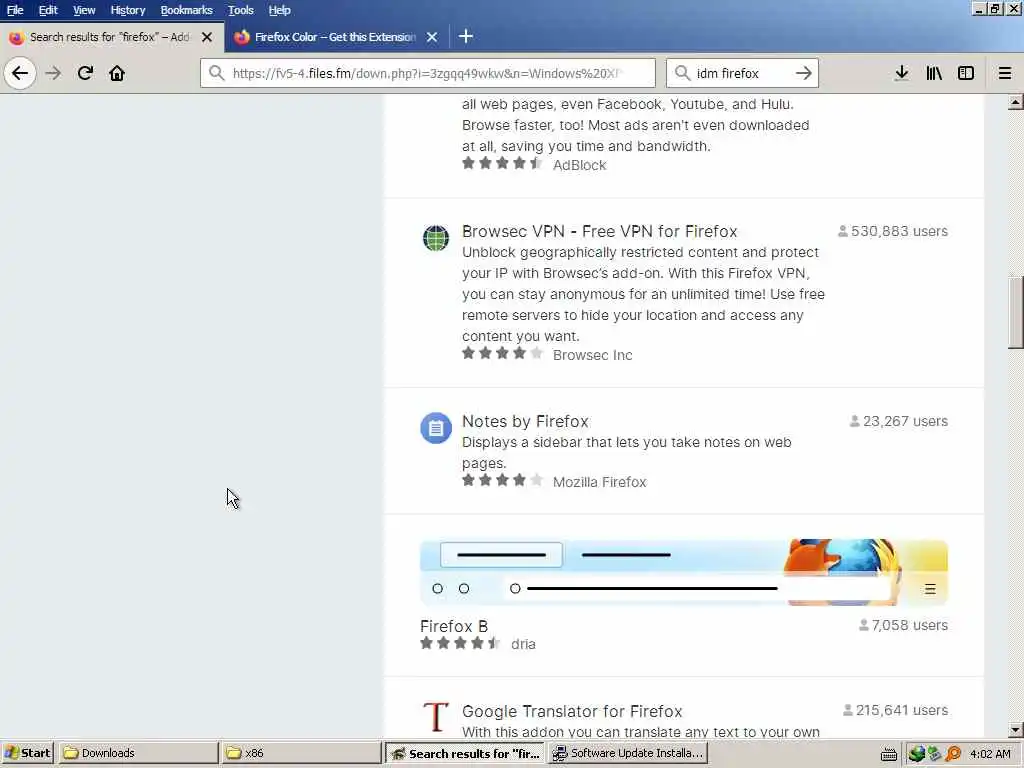Click the AdBlock star rating
Screen dimensions: 1024x768
click(502, 163)
